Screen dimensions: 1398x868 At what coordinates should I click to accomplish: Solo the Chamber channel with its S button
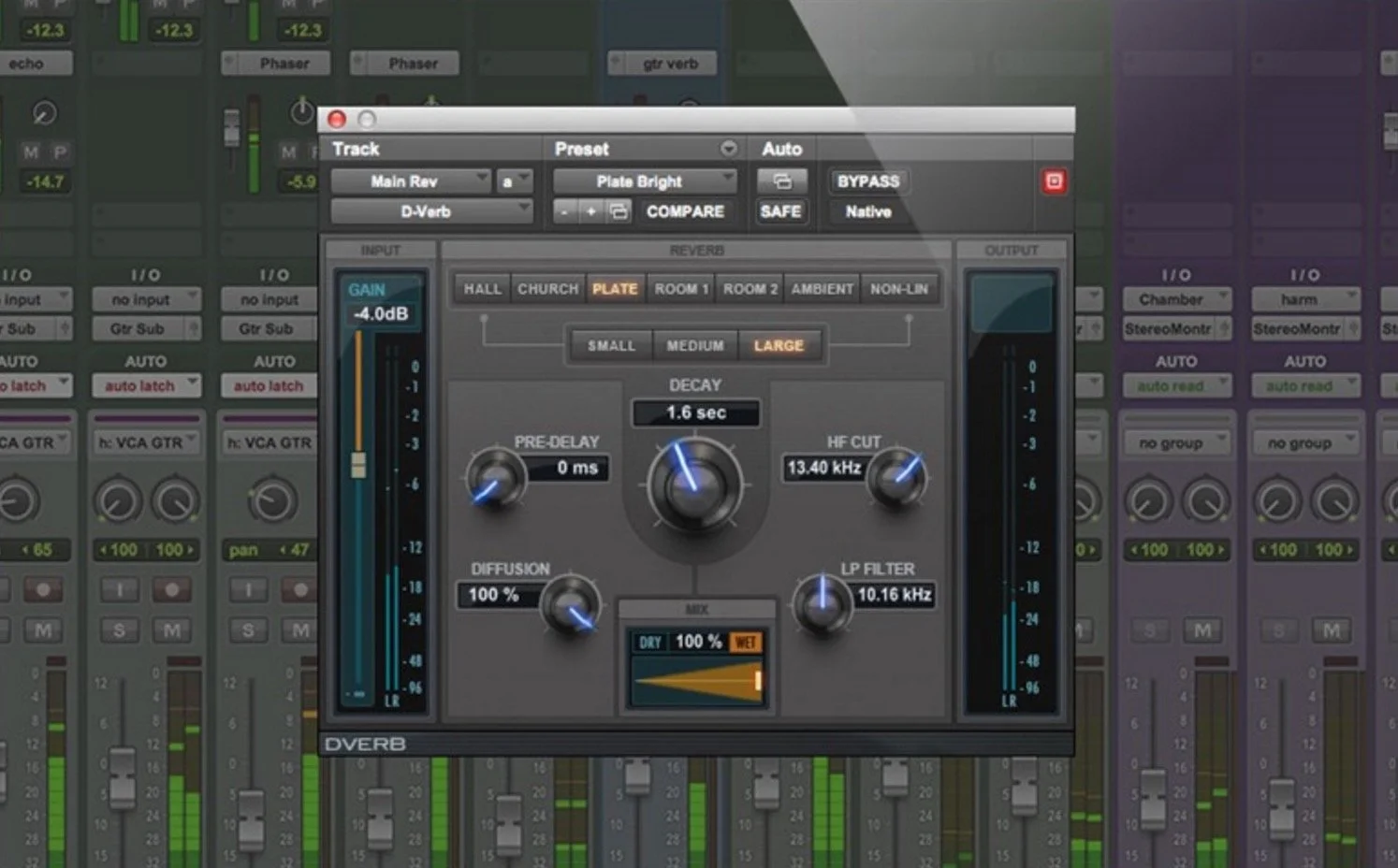click(1149, 631)
